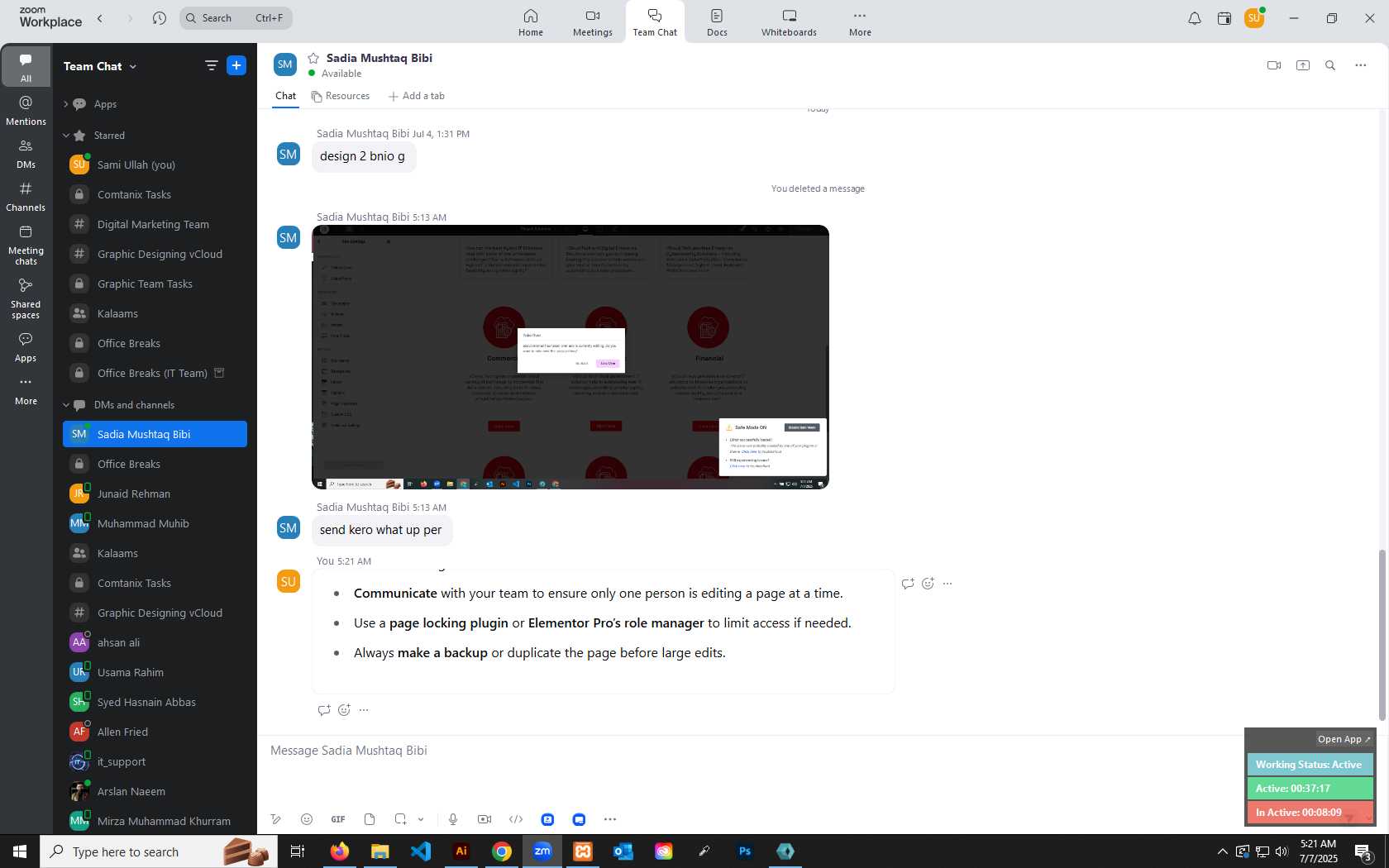The width and height of the screenshot is (1389, 868).
Task: Click the chat vertical scrollbar
Action: (x=1382, y=635)
